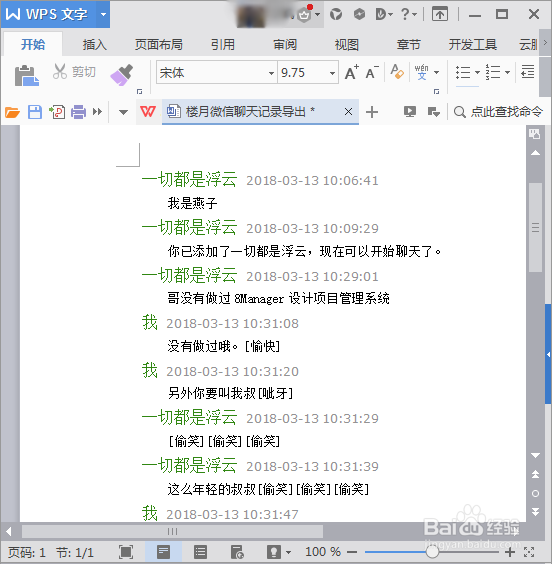This screenshot has height=564, width=552.
Task: Select the Format Painter brush
Action: pyautogui.click(x=122, y=75)
